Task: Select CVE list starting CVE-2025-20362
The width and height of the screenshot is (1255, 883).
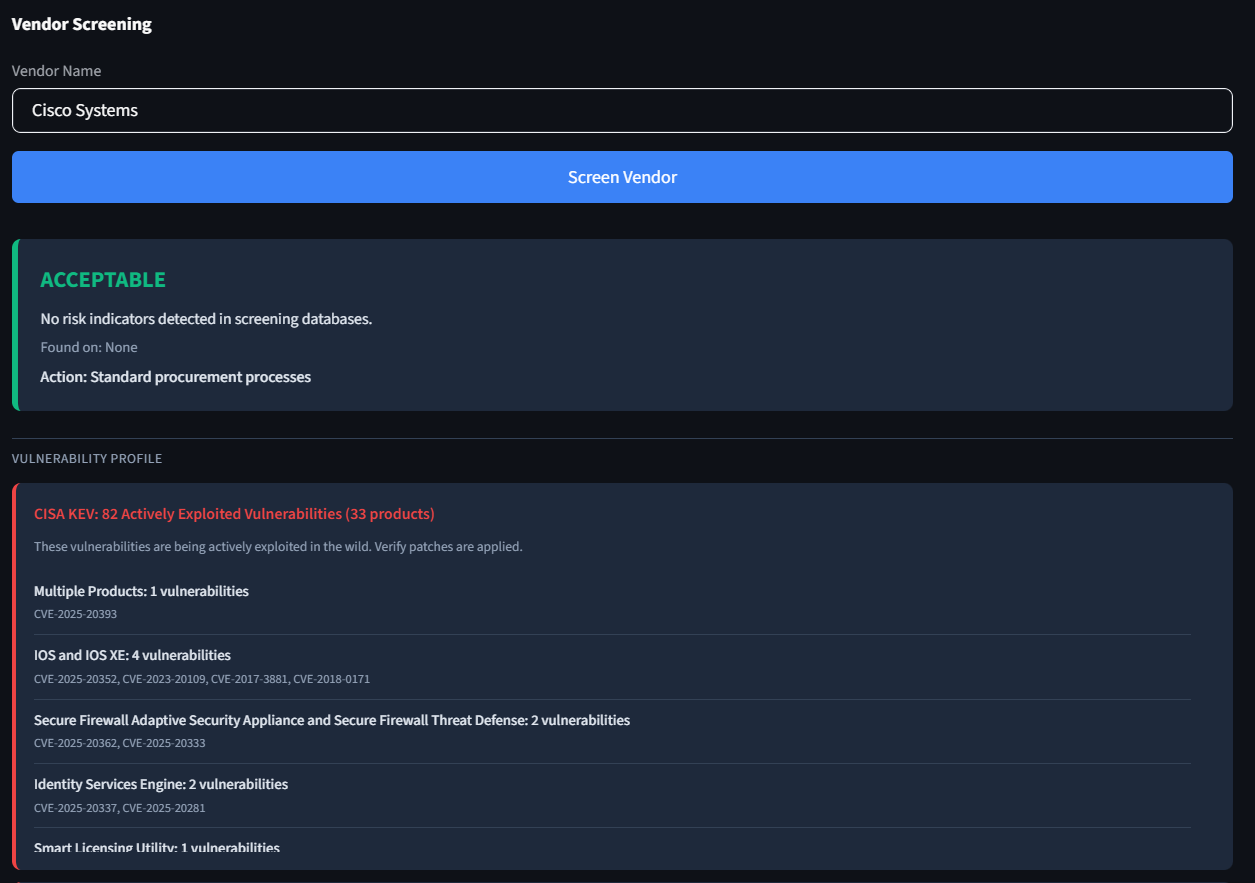Action: pyautogui.click(x=119, y=743)
